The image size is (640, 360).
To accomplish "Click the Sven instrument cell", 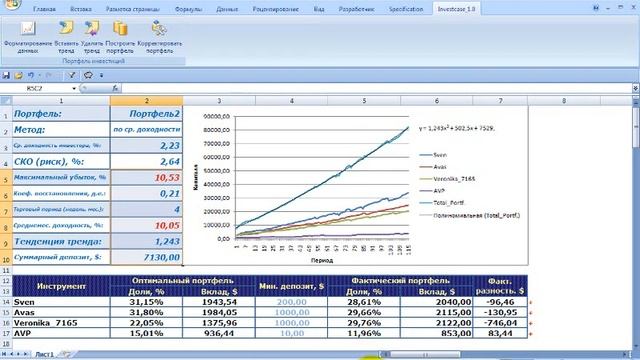I will (61, 302).
